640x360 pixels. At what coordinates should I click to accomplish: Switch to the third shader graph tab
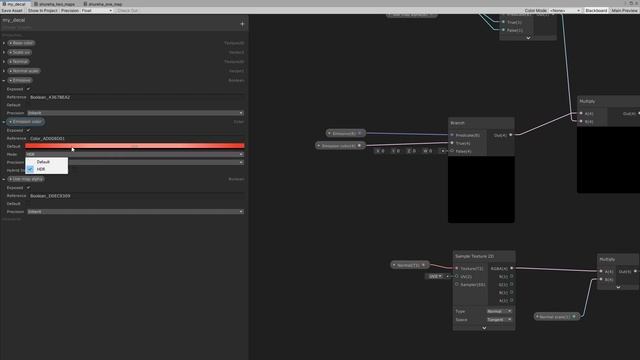coord(103,4)
